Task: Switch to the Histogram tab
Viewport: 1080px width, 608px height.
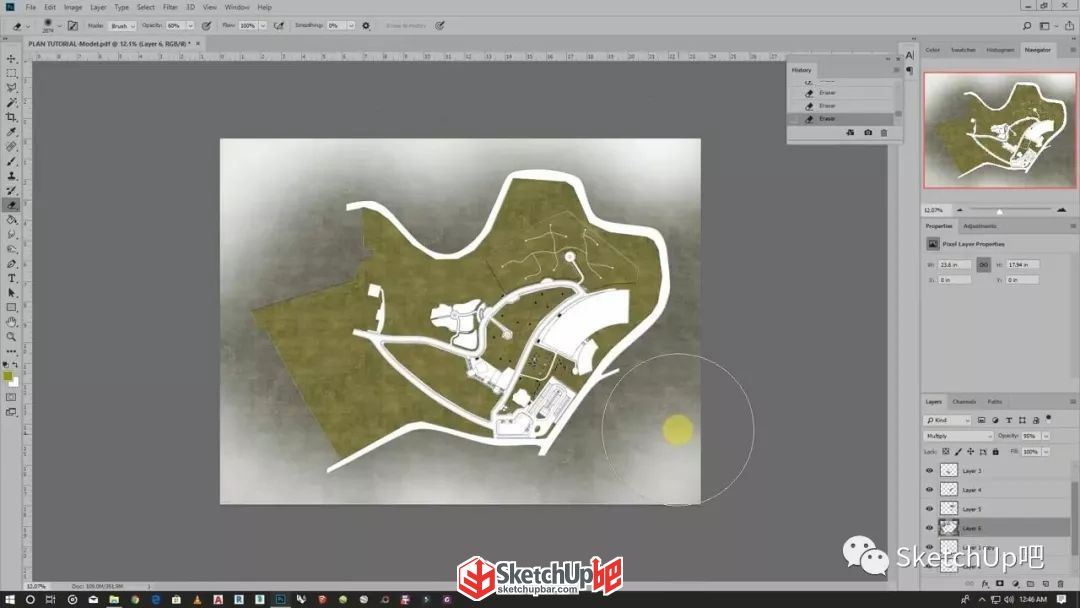Action: click(x=1000, y=50)
